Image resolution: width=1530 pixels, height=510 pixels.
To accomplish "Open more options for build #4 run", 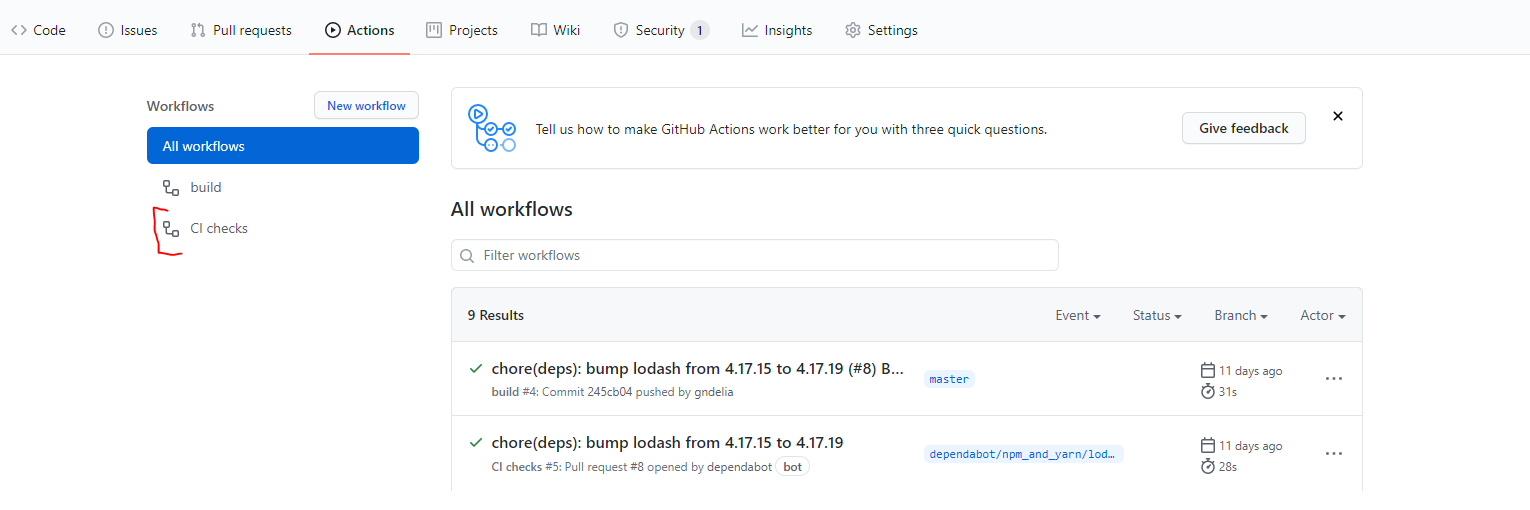I will click(x=1334, y=379).
